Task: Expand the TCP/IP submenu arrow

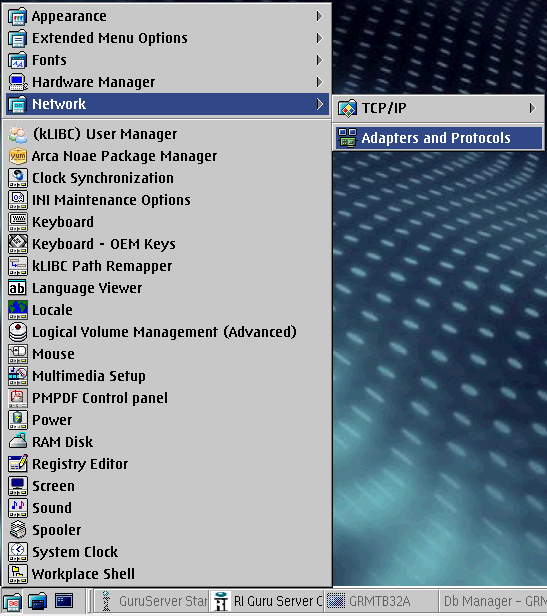Action: tap(532, 108)
